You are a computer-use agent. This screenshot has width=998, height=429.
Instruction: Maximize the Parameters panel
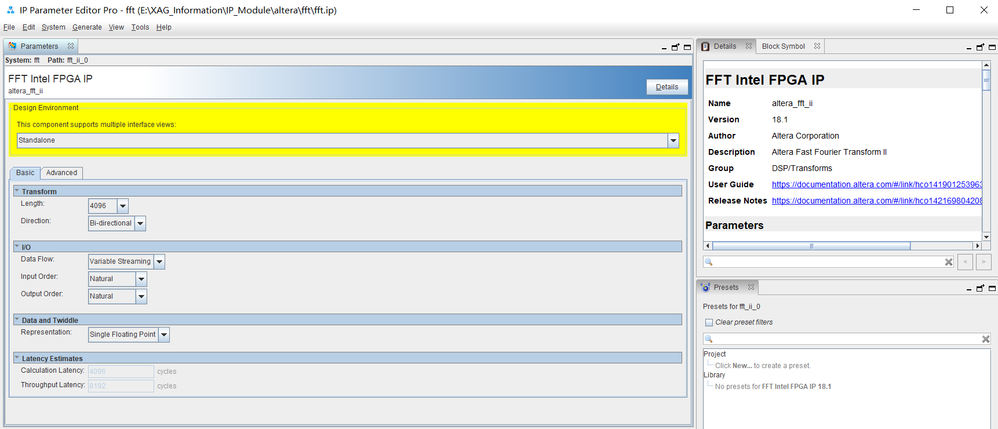[x=687, y=47]
